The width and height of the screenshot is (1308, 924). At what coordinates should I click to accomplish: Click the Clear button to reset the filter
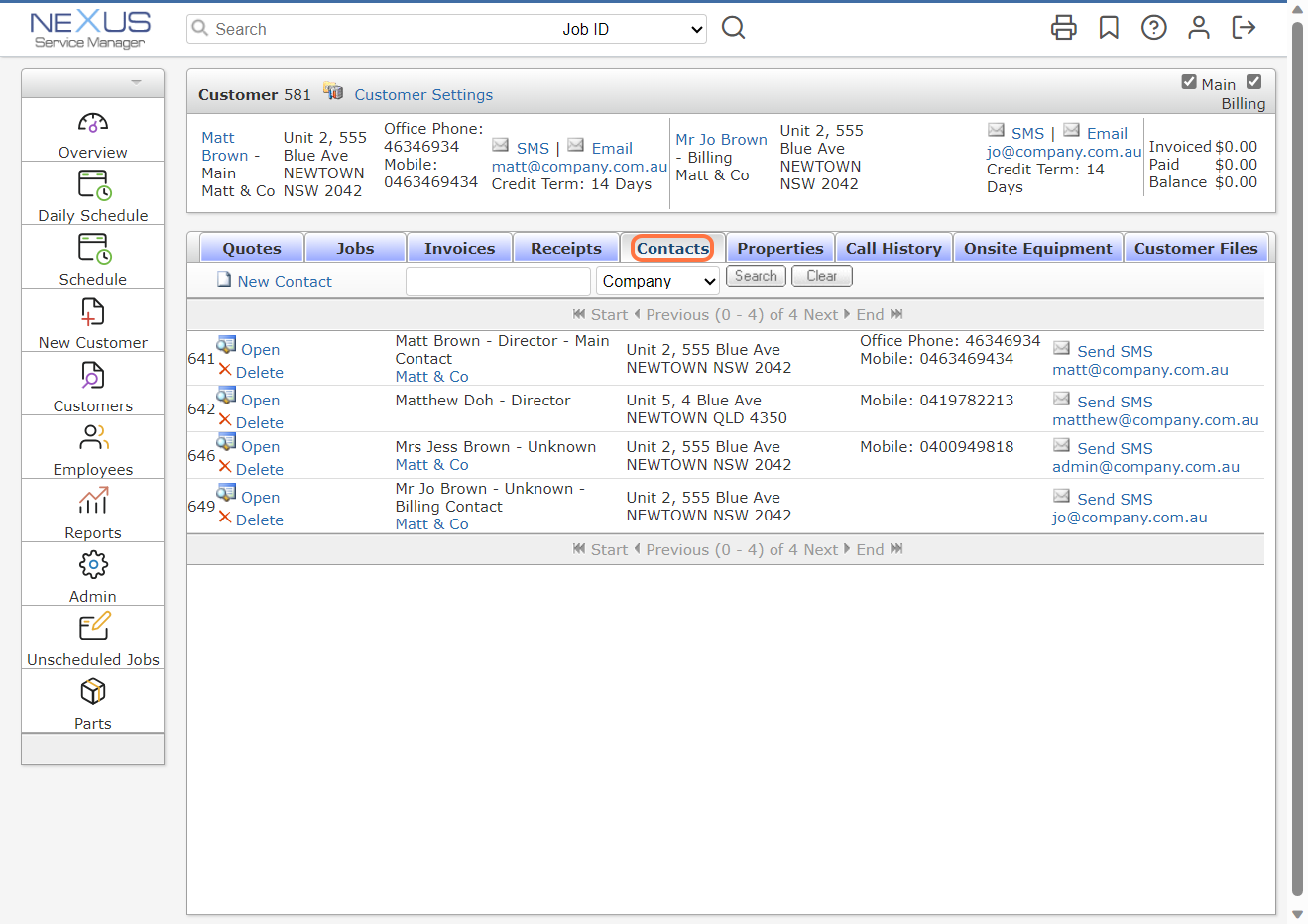coord(821,276)
